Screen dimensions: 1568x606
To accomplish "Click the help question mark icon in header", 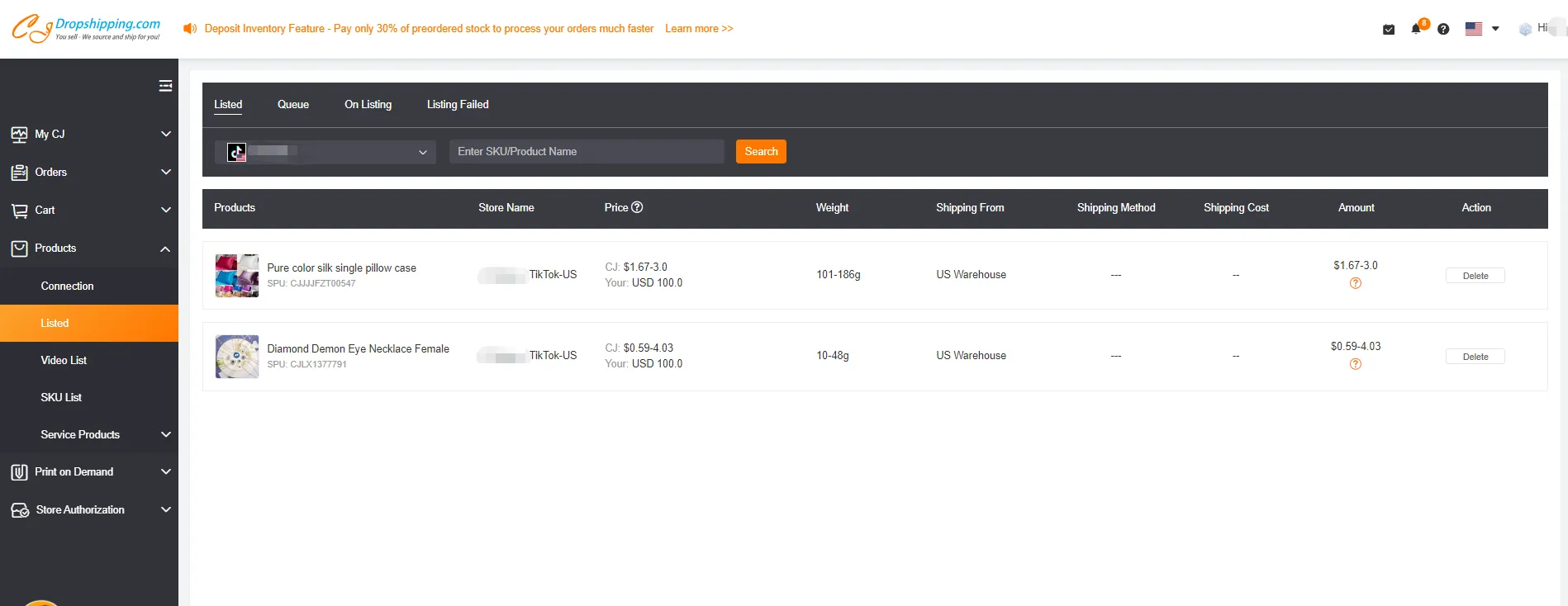I will (1443, 30).
